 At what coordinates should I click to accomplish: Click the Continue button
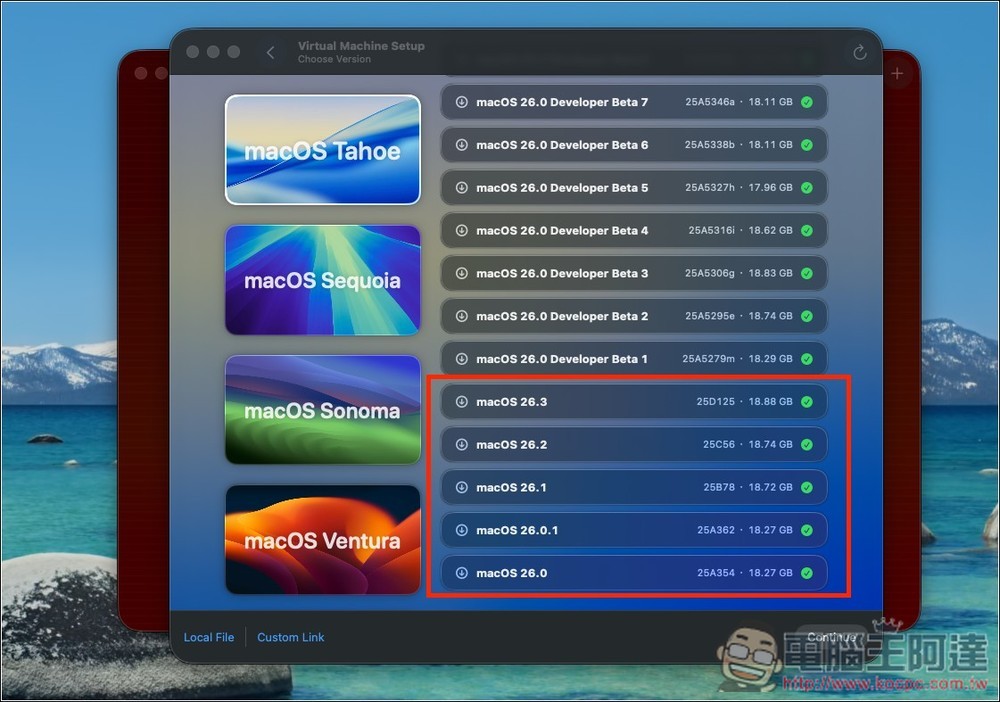(831, 637)
